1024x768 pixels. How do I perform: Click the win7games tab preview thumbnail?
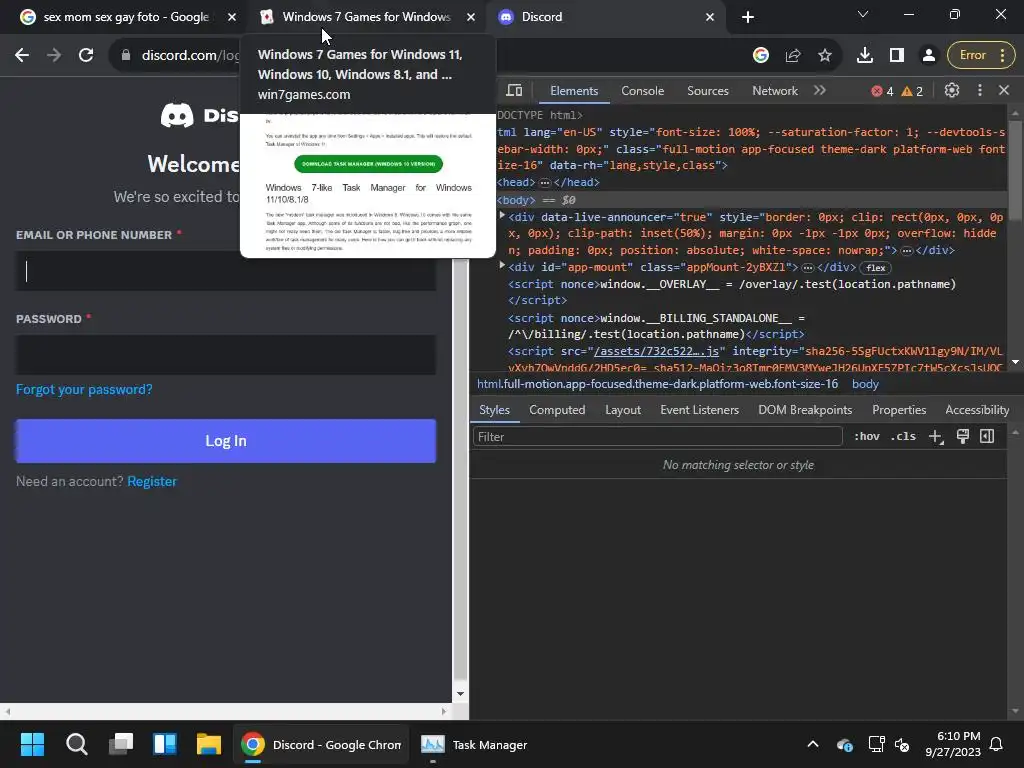coord(368,185)
